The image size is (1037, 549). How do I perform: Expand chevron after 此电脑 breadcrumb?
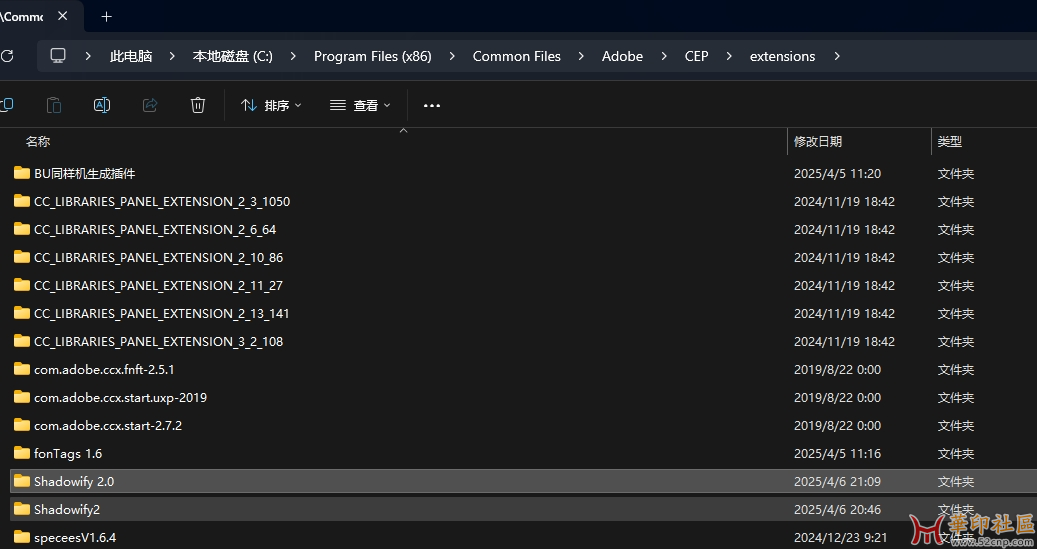tap(172, 56)
